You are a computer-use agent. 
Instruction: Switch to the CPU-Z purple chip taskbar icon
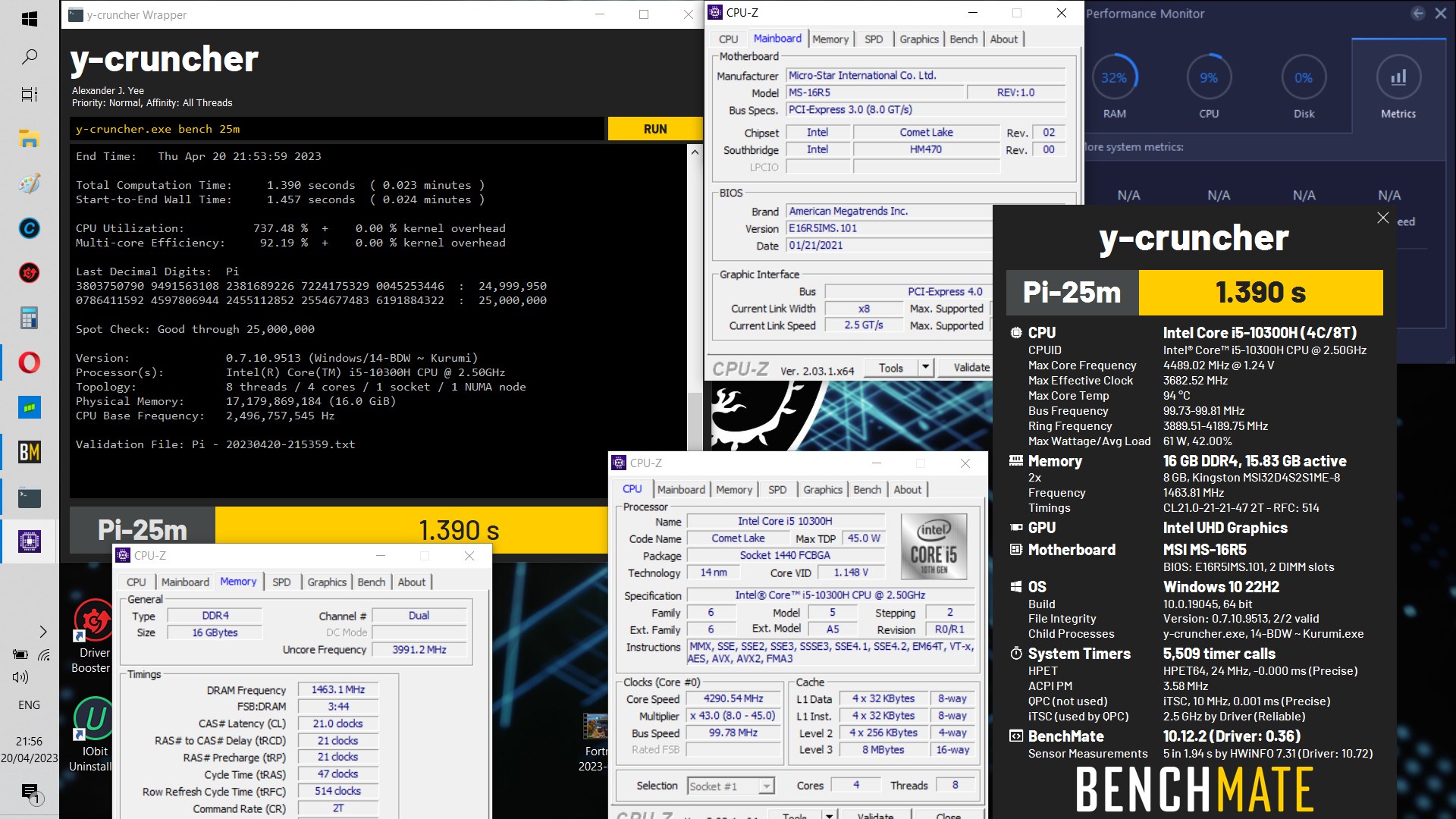30,541
